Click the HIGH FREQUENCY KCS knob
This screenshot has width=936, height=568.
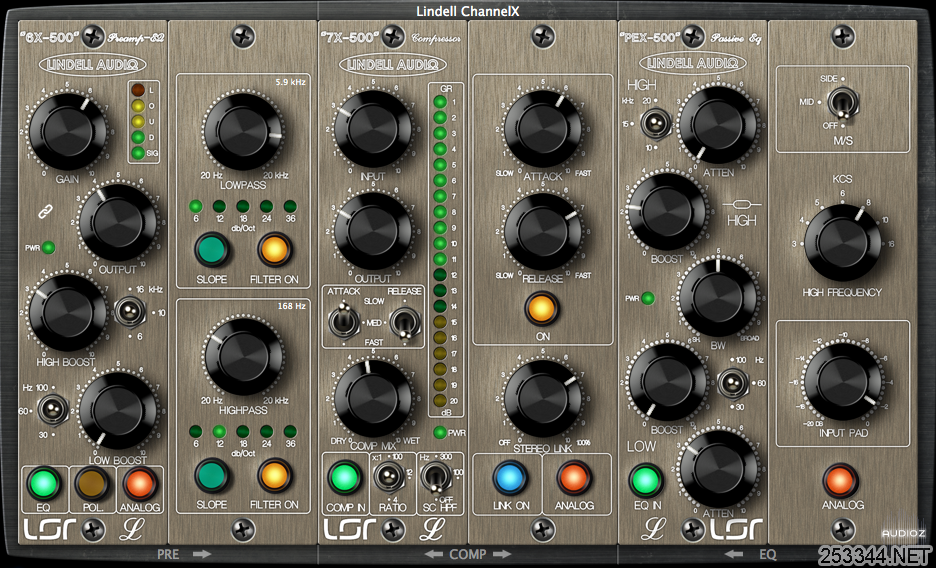pos(842,242)
